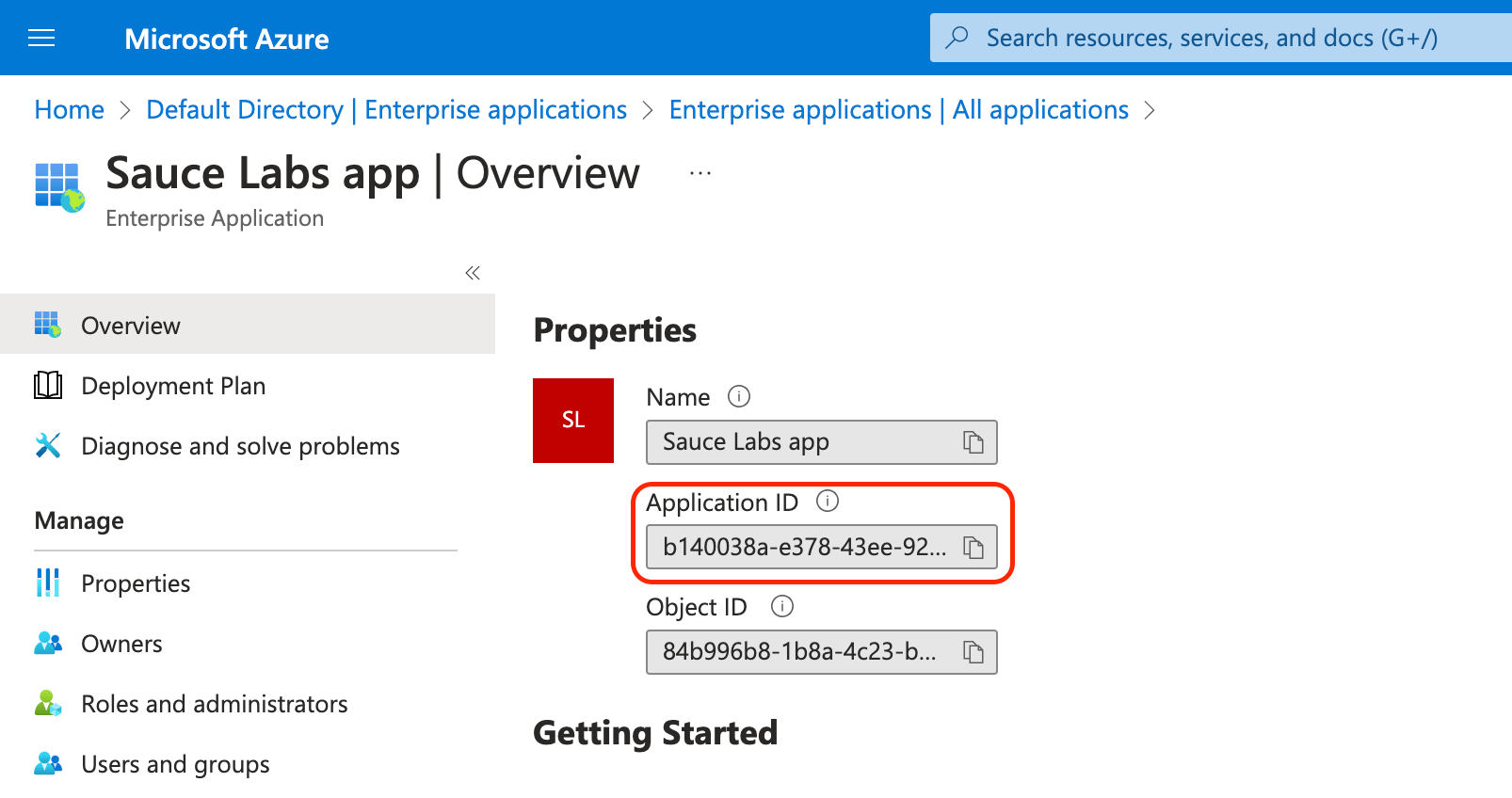Screen dimensions: 1512x798
Task: Go to Properties under Manage
Action: [x=136, y=583]
